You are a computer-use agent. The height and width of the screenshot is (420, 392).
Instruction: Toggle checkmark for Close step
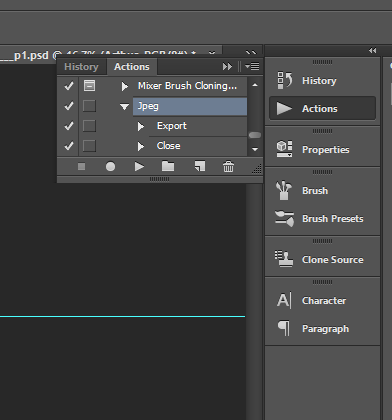[69, 146]
